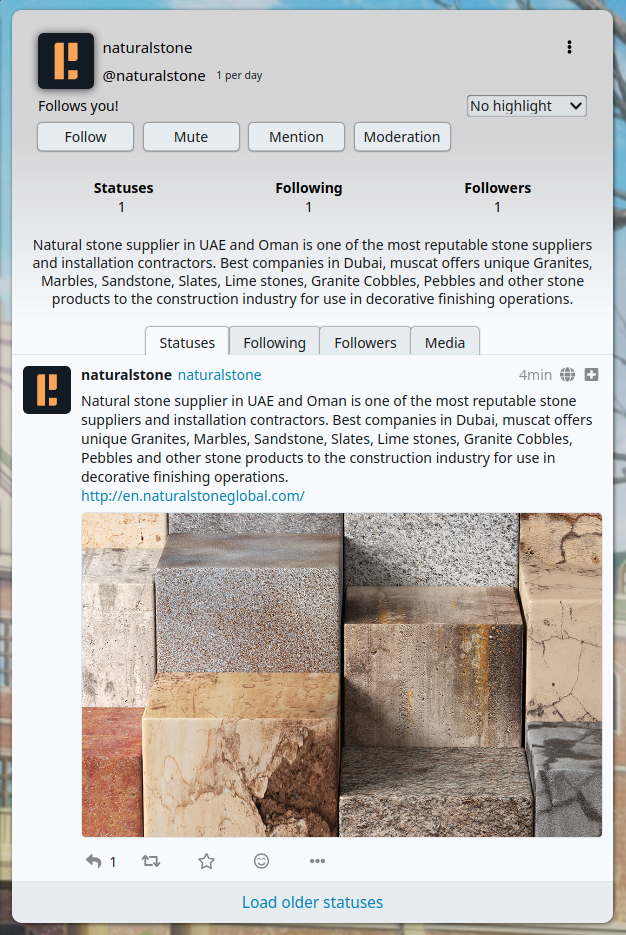Image resolution: width=626 pixels, height=935 pixels.
Task: Open the stone blocks image attachment
Action: tap(342, 674)
